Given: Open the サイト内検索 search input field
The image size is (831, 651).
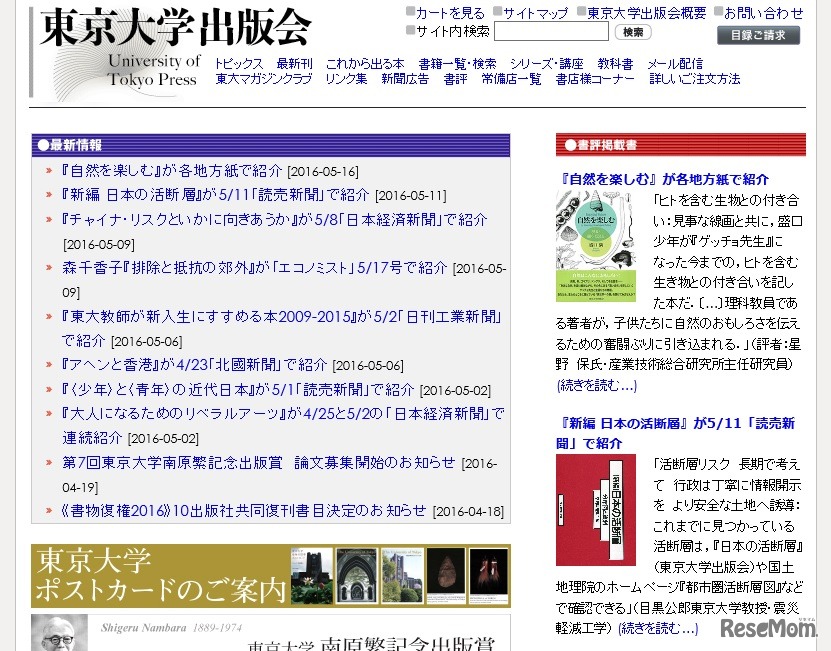Looking at the screenshot, I should tap(551, 31).
